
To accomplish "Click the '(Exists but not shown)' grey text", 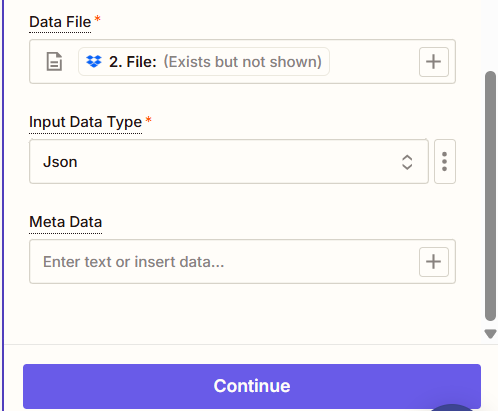I will [x=242, y=62].
